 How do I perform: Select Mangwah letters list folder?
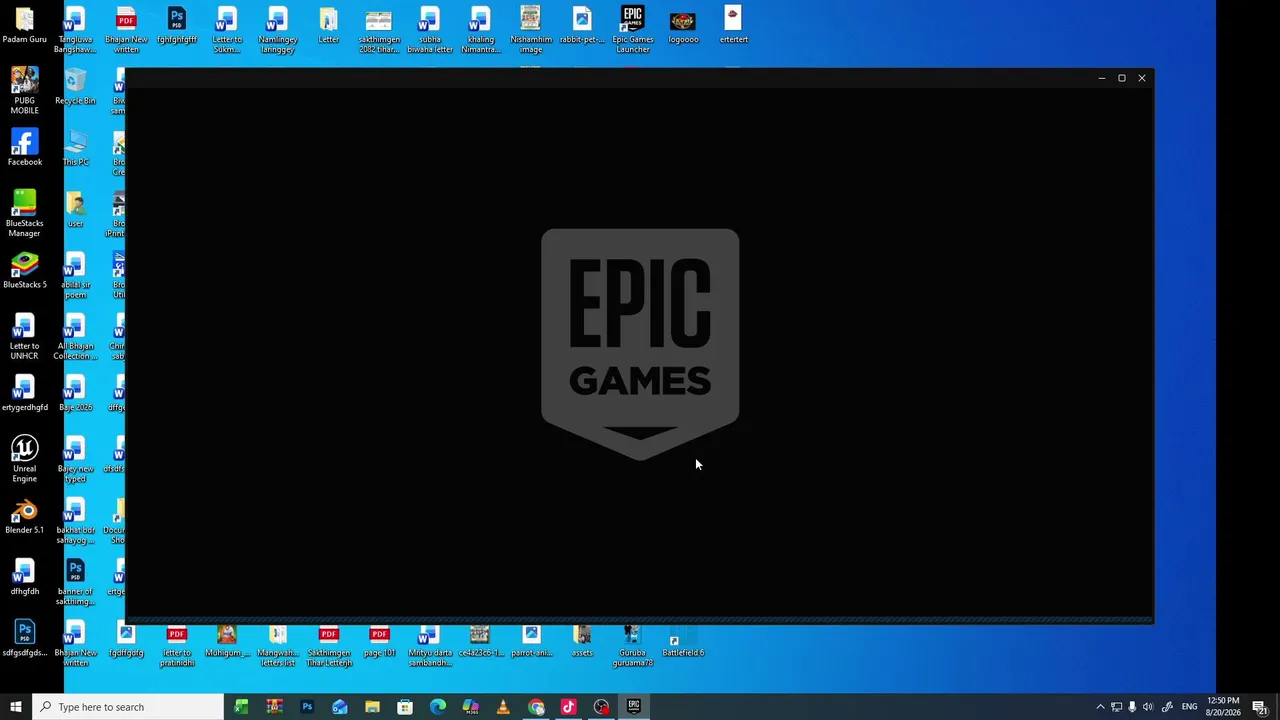pyautogui.click(x=278, y=647)
